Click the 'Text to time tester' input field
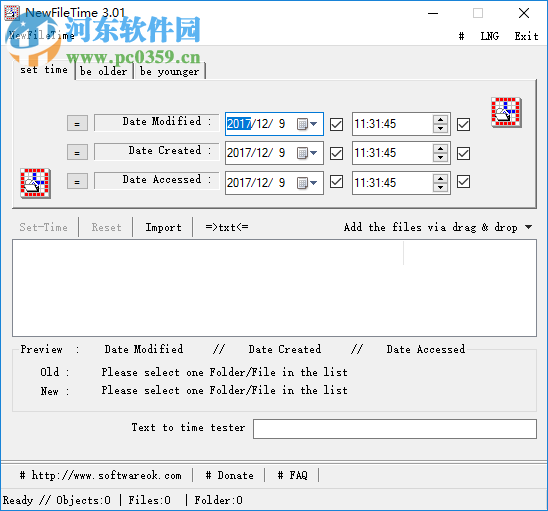548x511 pixels. point(395,429)
